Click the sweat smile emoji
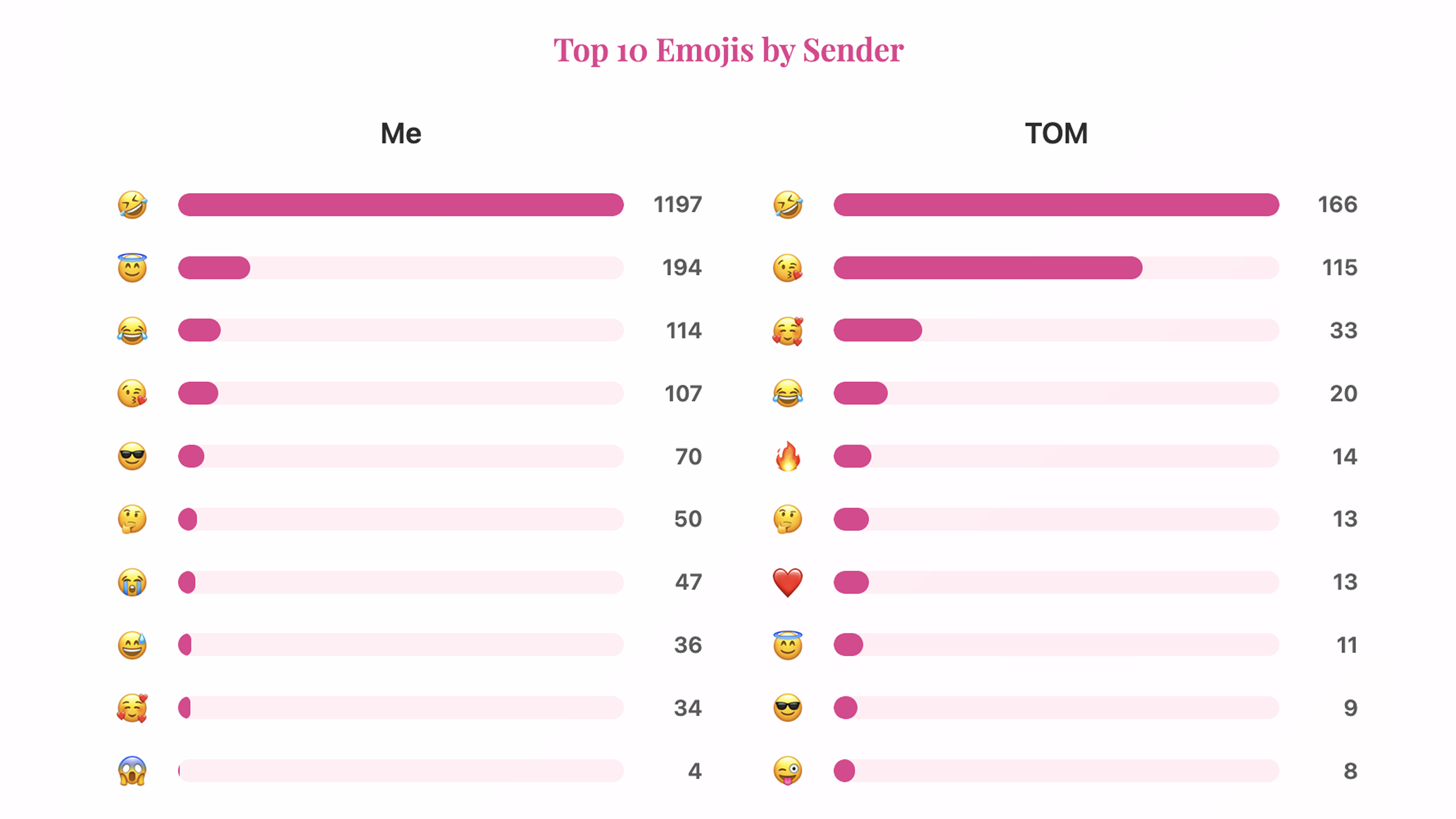The image size is (1456, 819). click(132, 645)
